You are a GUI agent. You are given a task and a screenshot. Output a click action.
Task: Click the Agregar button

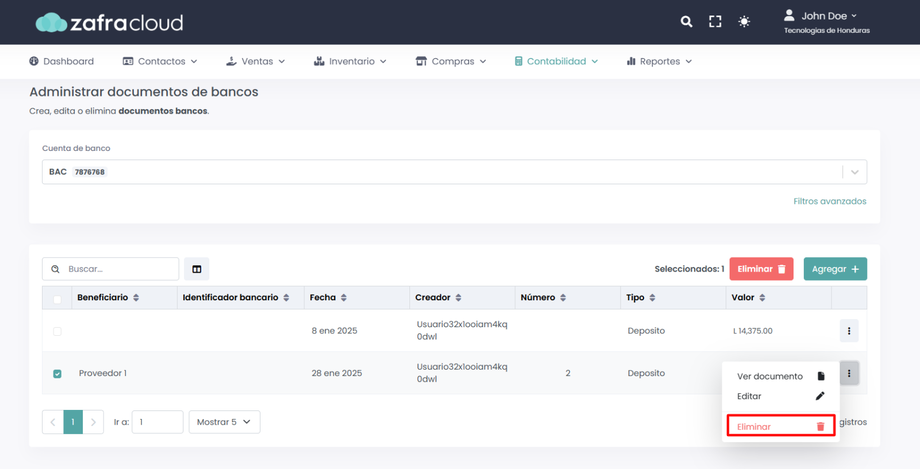tap(835, 269)
